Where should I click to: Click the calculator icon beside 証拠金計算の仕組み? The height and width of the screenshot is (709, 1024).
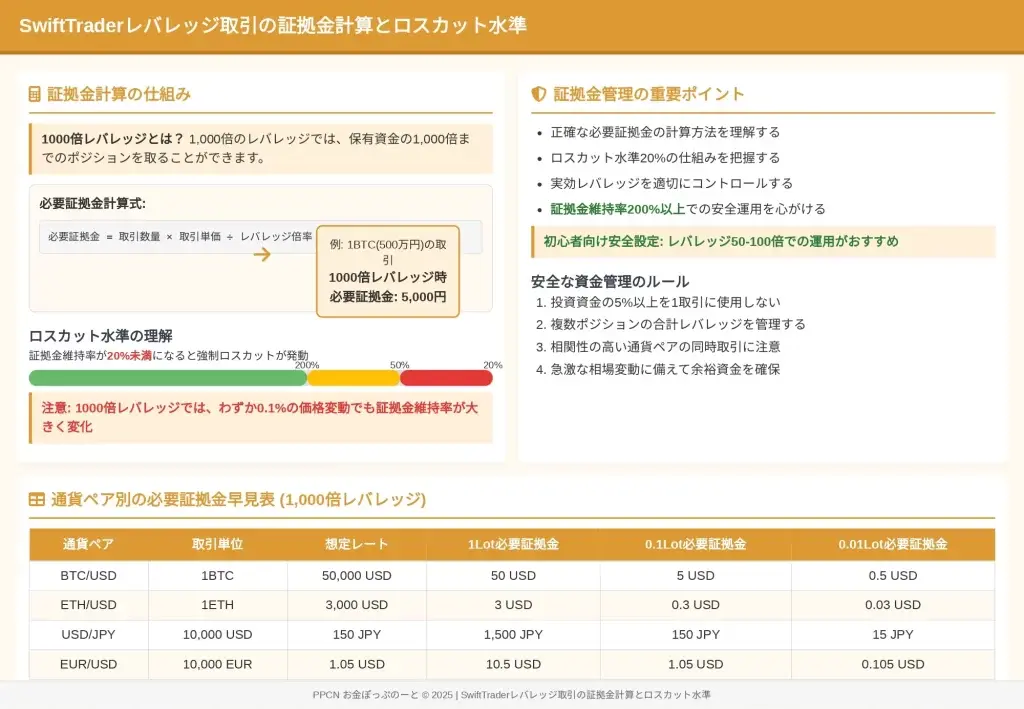(x=35, y=94)
